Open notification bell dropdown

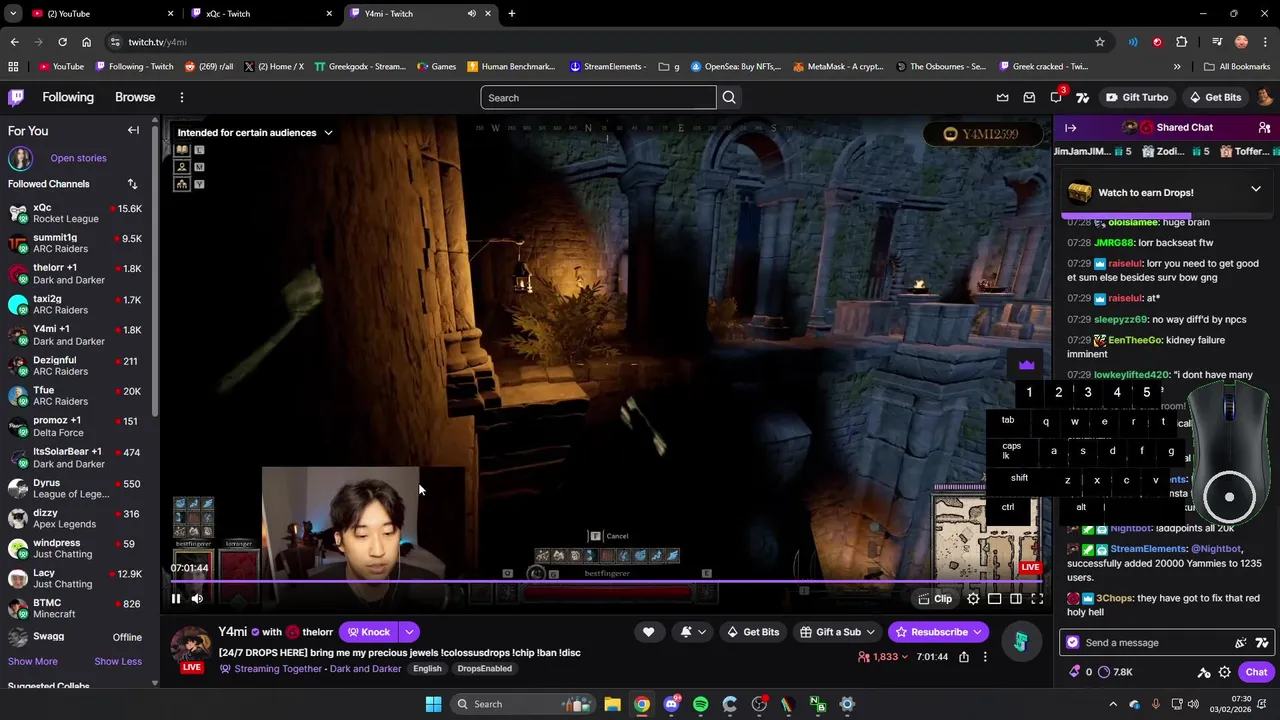click(x=693, y=632)
